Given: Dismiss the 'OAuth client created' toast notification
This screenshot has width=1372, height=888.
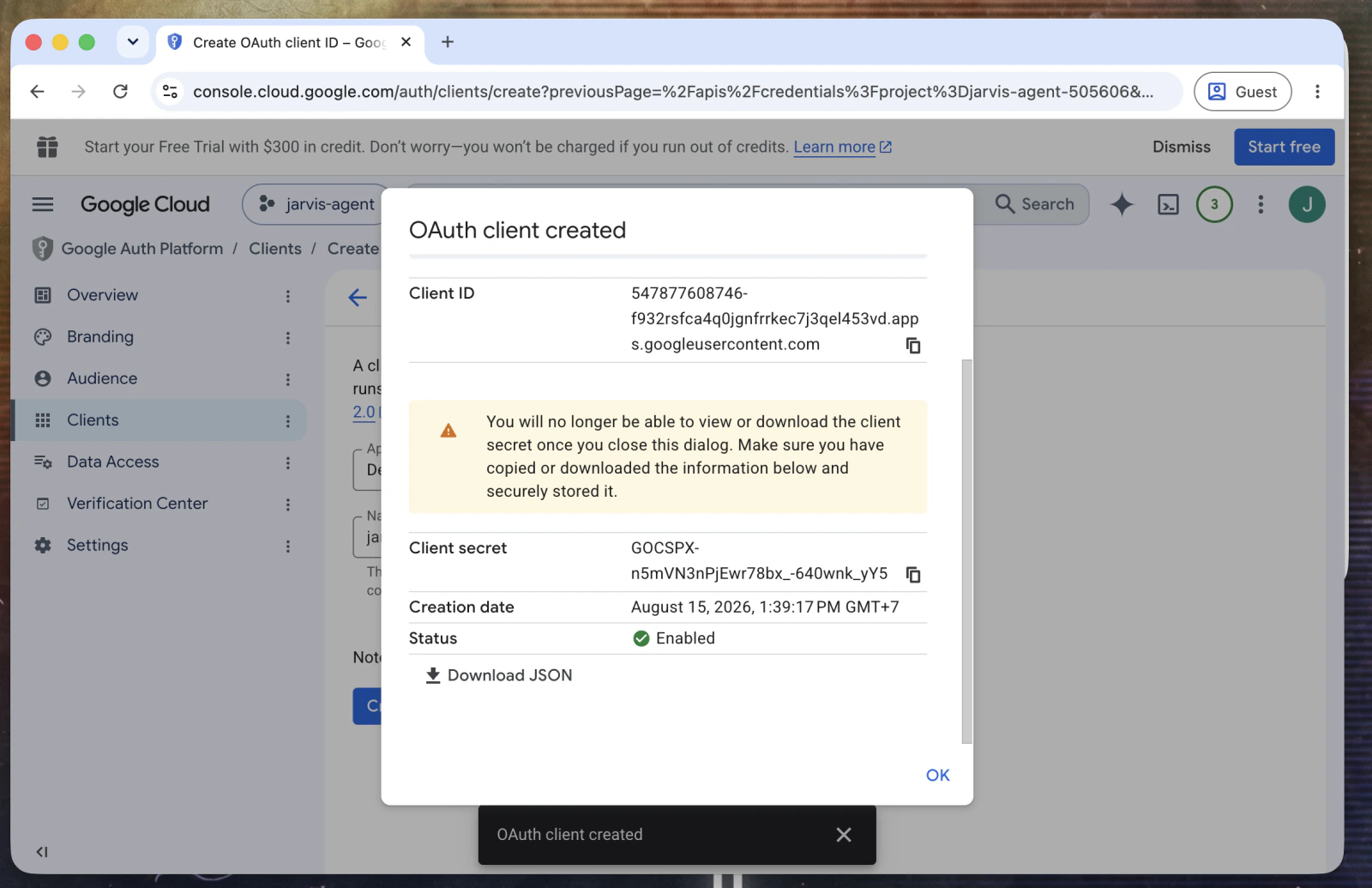Looking at the screenshot, I should [844, 835].
